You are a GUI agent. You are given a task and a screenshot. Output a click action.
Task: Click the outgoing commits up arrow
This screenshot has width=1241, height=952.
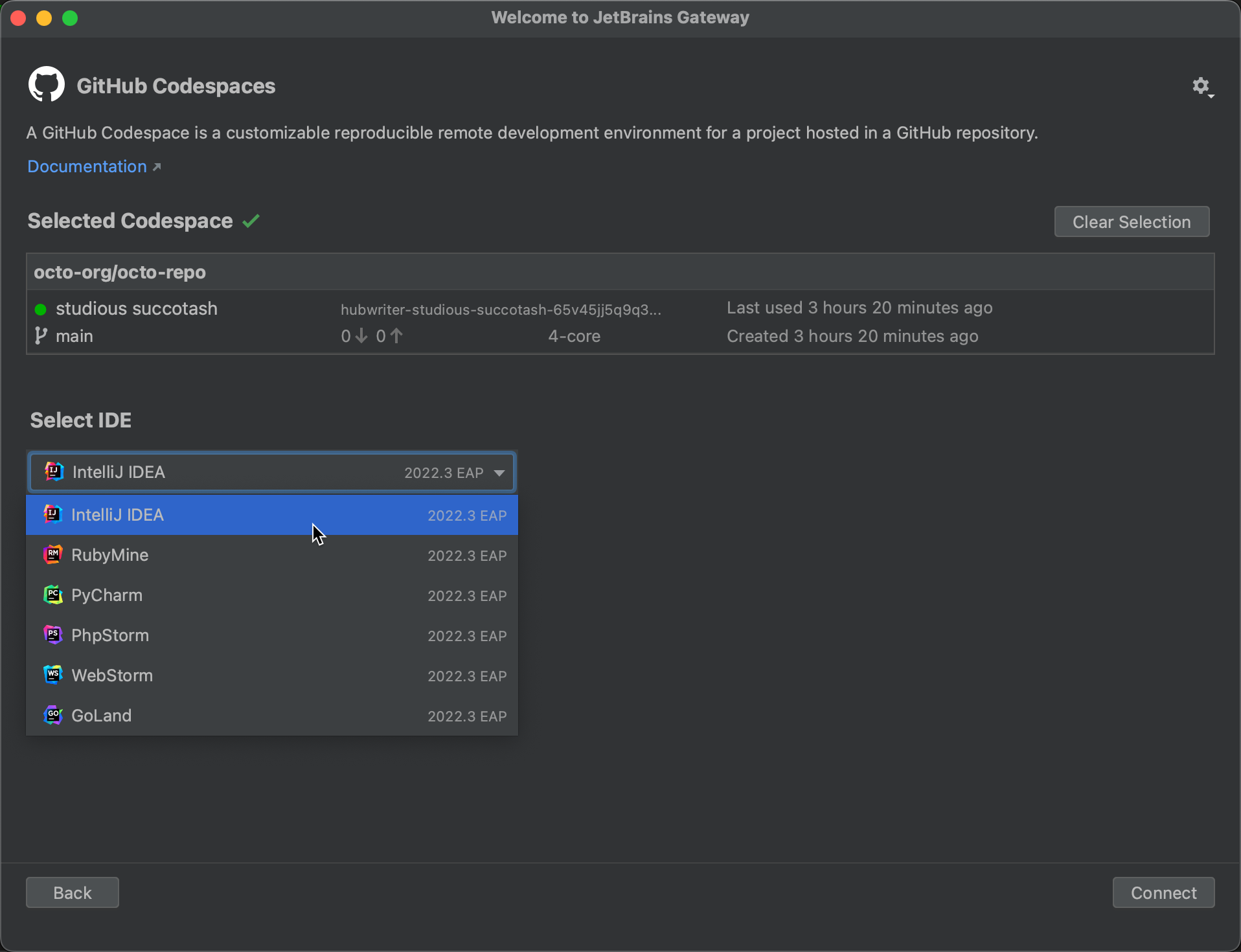[396, 335]
